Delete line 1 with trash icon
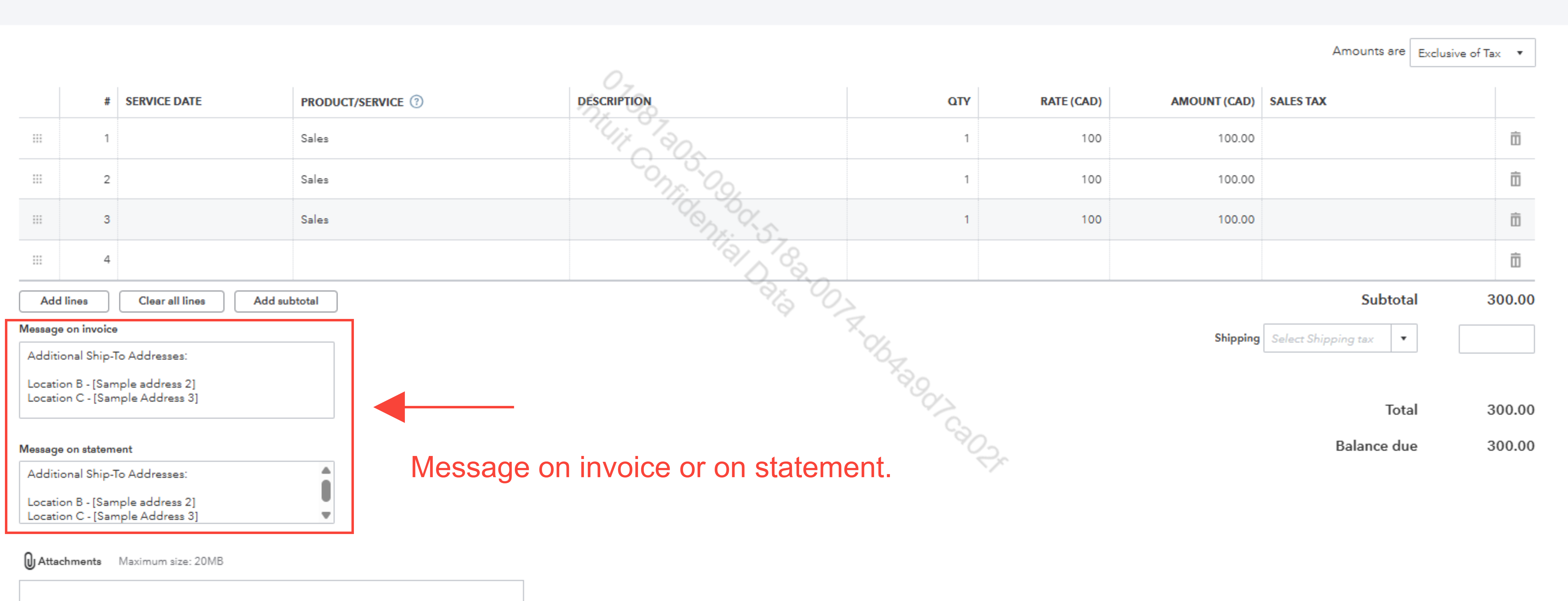This screenshot has height=601, width=1568. 1515,139
